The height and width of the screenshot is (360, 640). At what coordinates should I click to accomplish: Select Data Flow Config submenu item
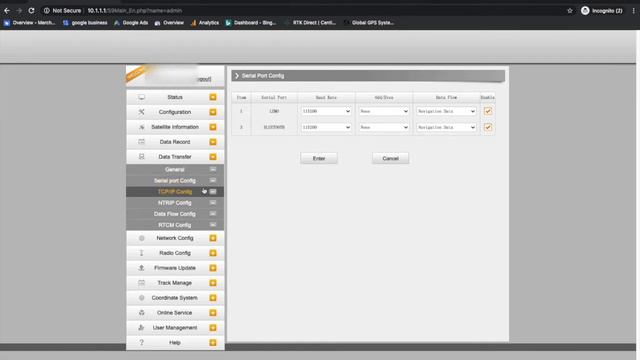coord(175,214)
